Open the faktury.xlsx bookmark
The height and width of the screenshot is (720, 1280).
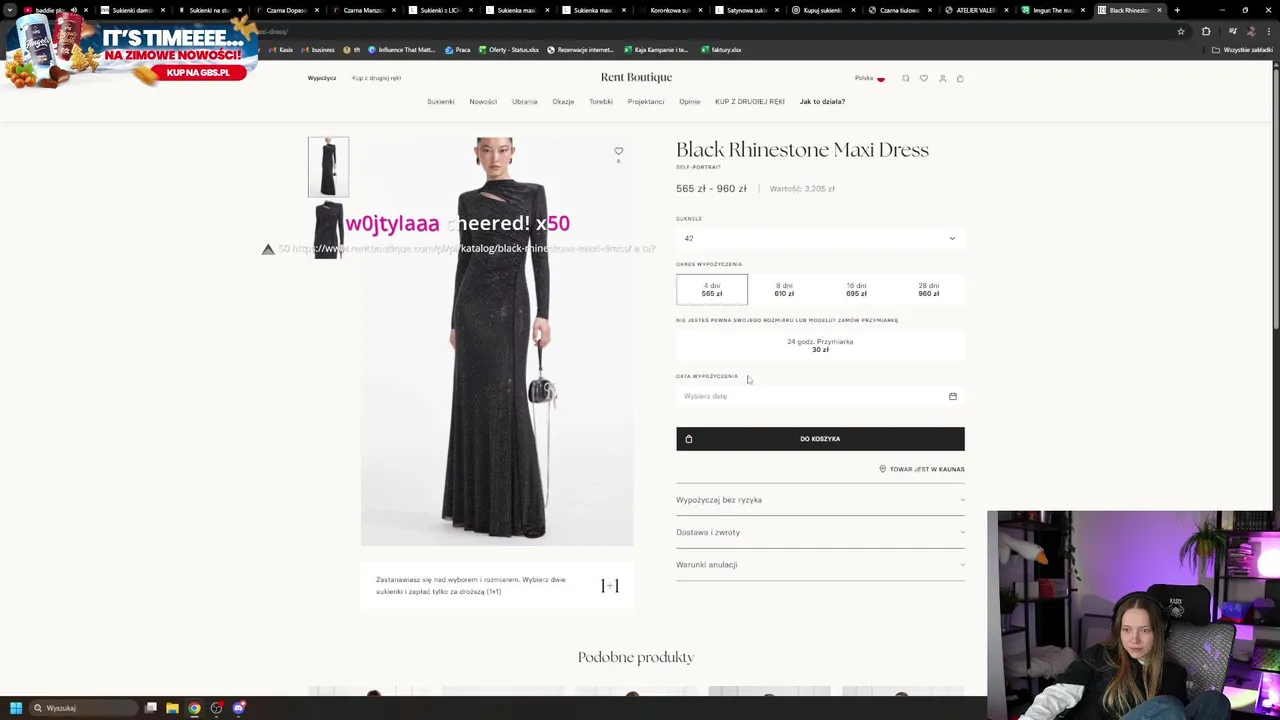click(721, 49)
